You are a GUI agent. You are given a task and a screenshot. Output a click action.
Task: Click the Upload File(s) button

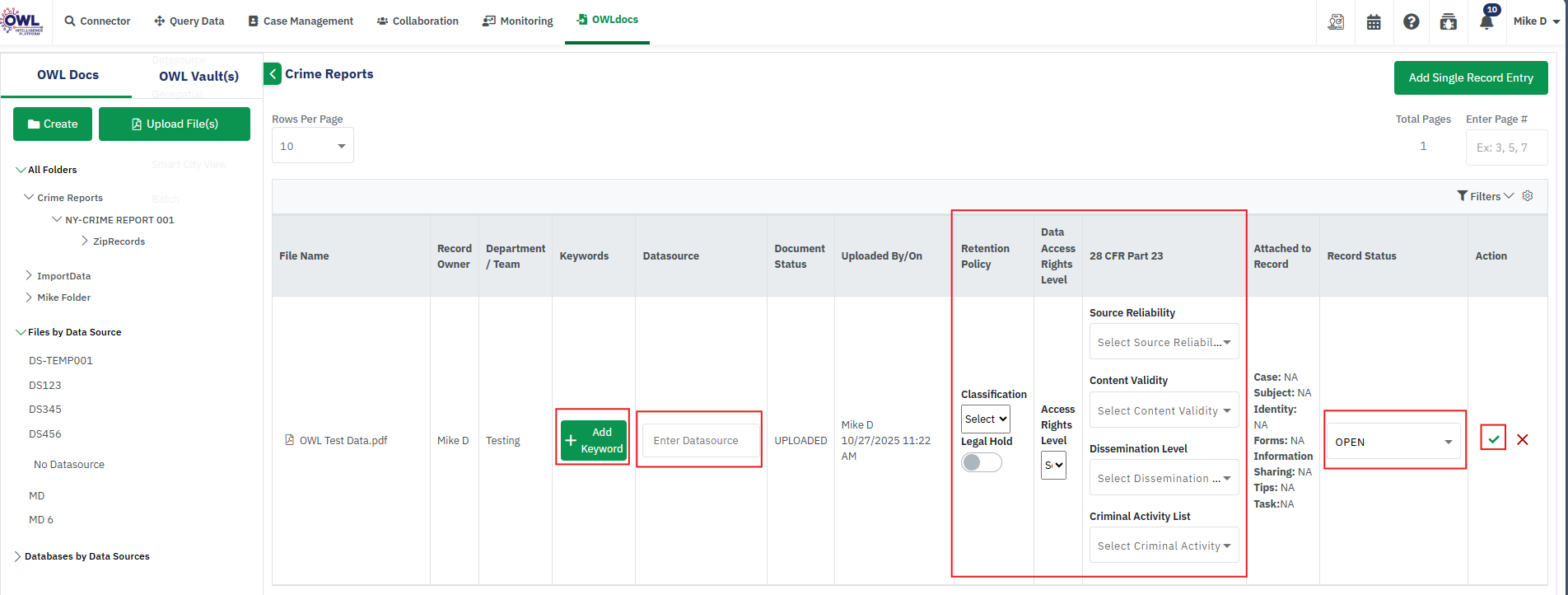tap(175, 124)
